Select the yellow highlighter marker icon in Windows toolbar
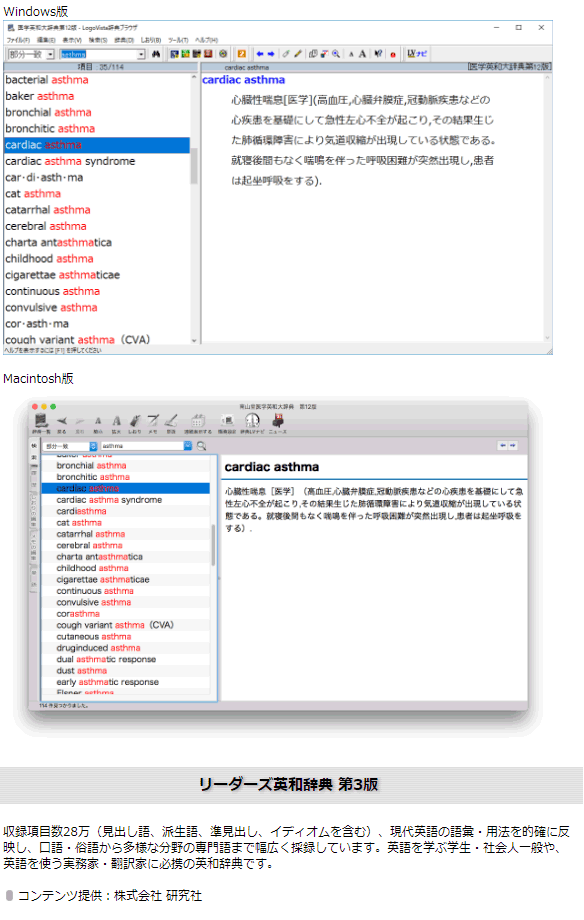This screenshot has height=920, width=584. [298, 54]
